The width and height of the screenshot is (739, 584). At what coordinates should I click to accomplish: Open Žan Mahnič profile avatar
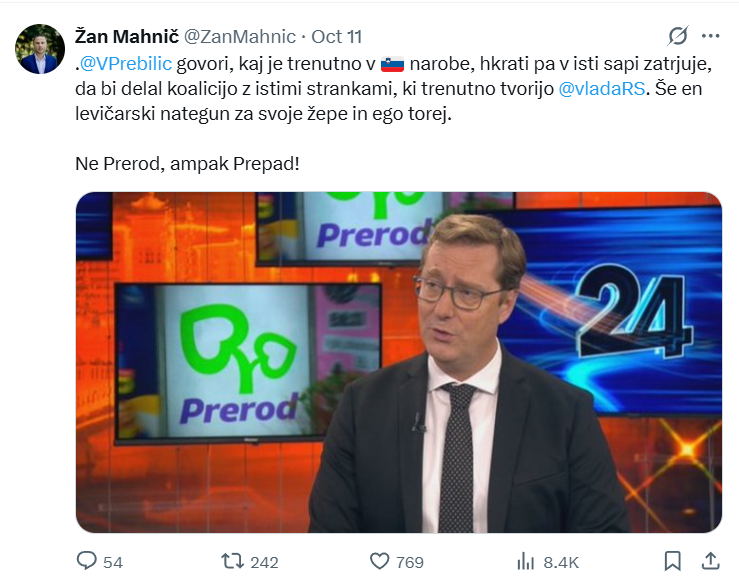tap(40, 49)
